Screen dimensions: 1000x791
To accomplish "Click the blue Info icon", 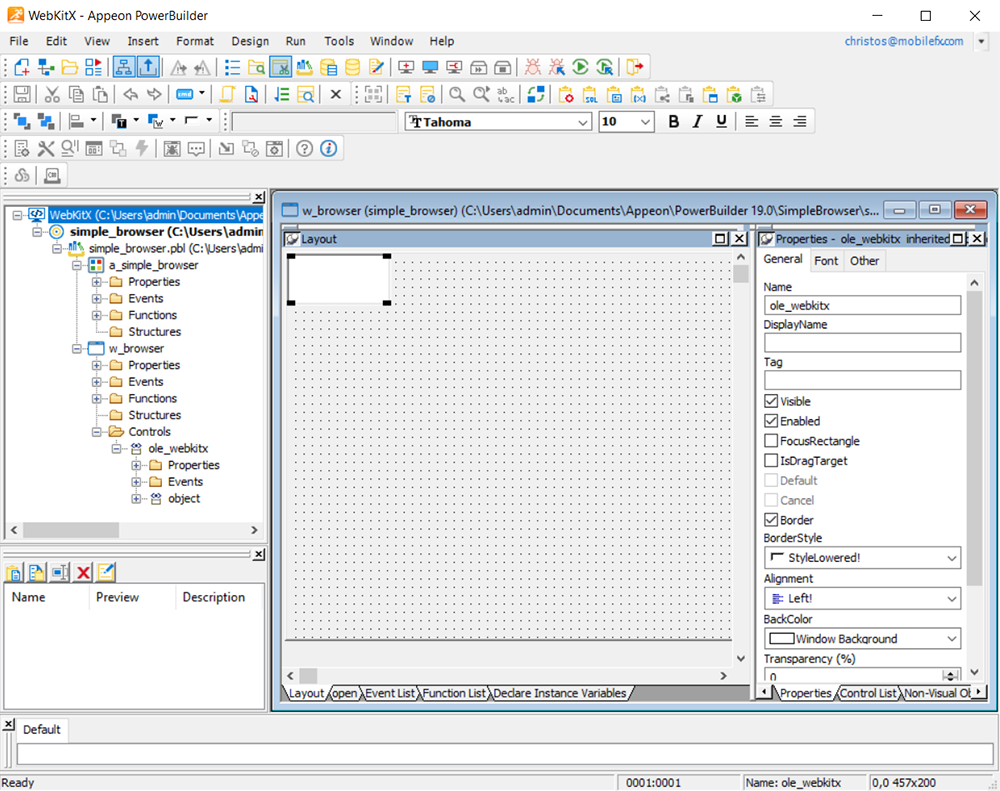I will (328, 149).
